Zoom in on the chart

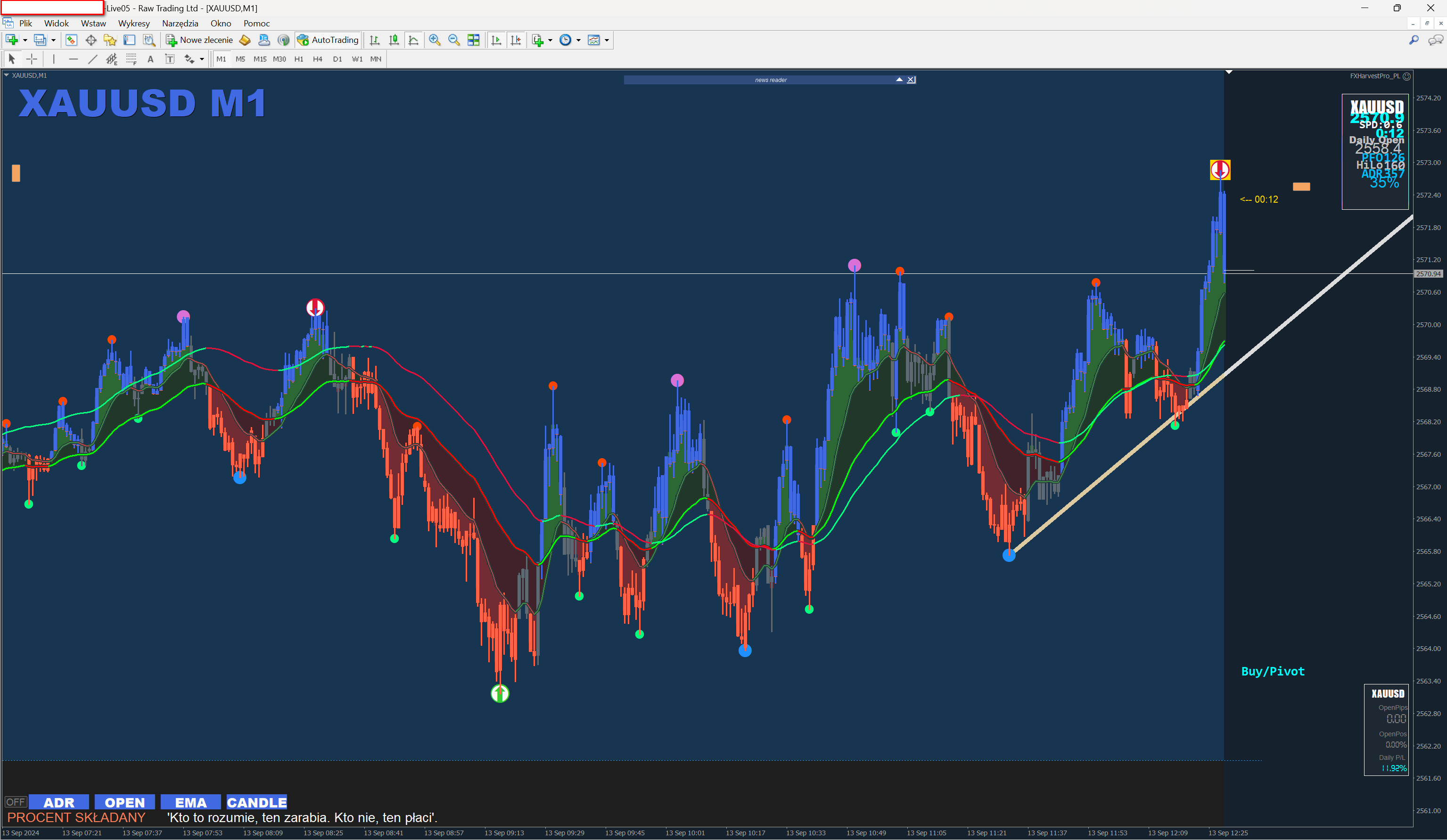tap(435, 40)
